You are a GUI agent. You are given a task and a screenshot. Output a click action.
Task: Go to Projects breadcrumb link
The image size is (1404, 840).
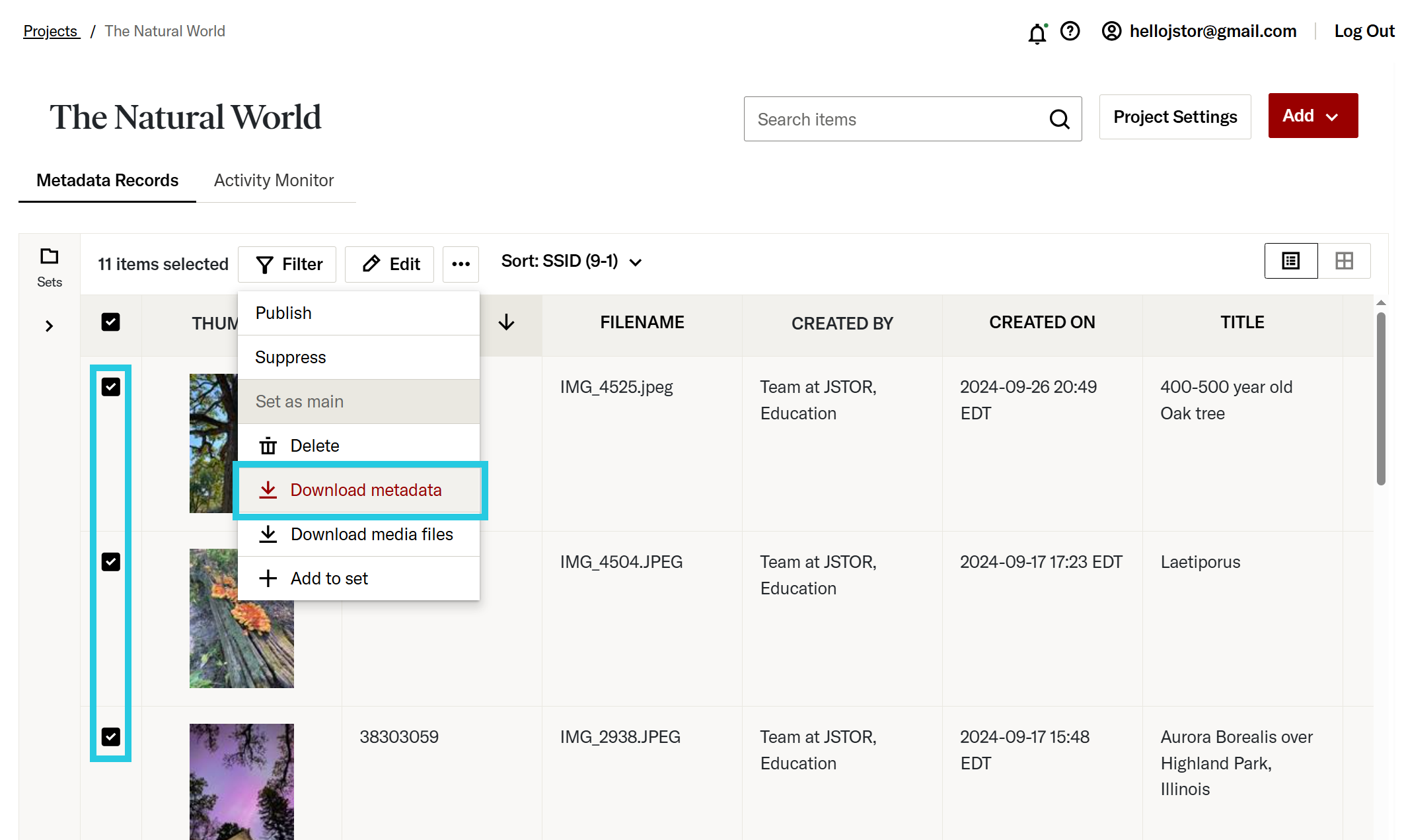[x=52, y=31]
